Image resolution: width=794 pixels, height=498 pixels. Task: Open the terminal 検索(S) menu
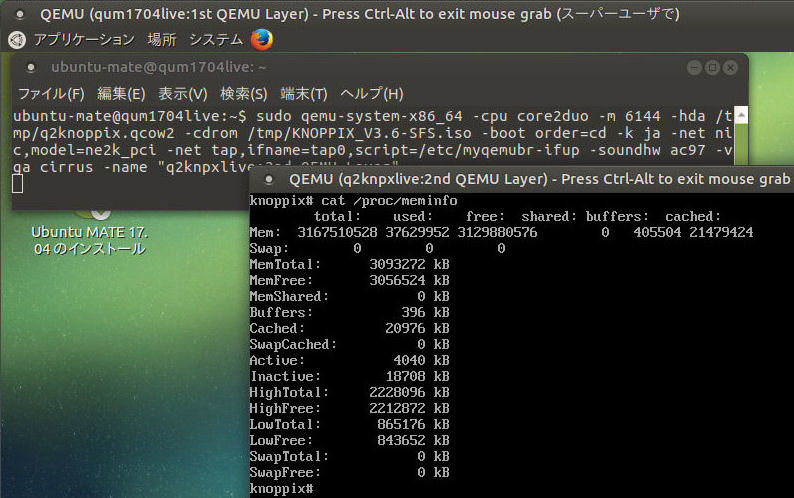(244, 94)
